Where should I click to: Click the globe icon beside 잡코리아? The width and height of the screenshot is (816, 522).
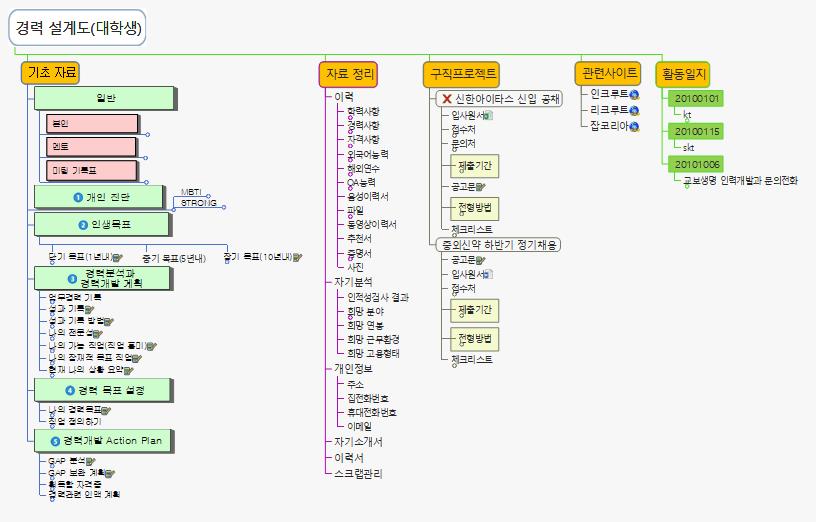pyautogui.click(x=634, y=126)
